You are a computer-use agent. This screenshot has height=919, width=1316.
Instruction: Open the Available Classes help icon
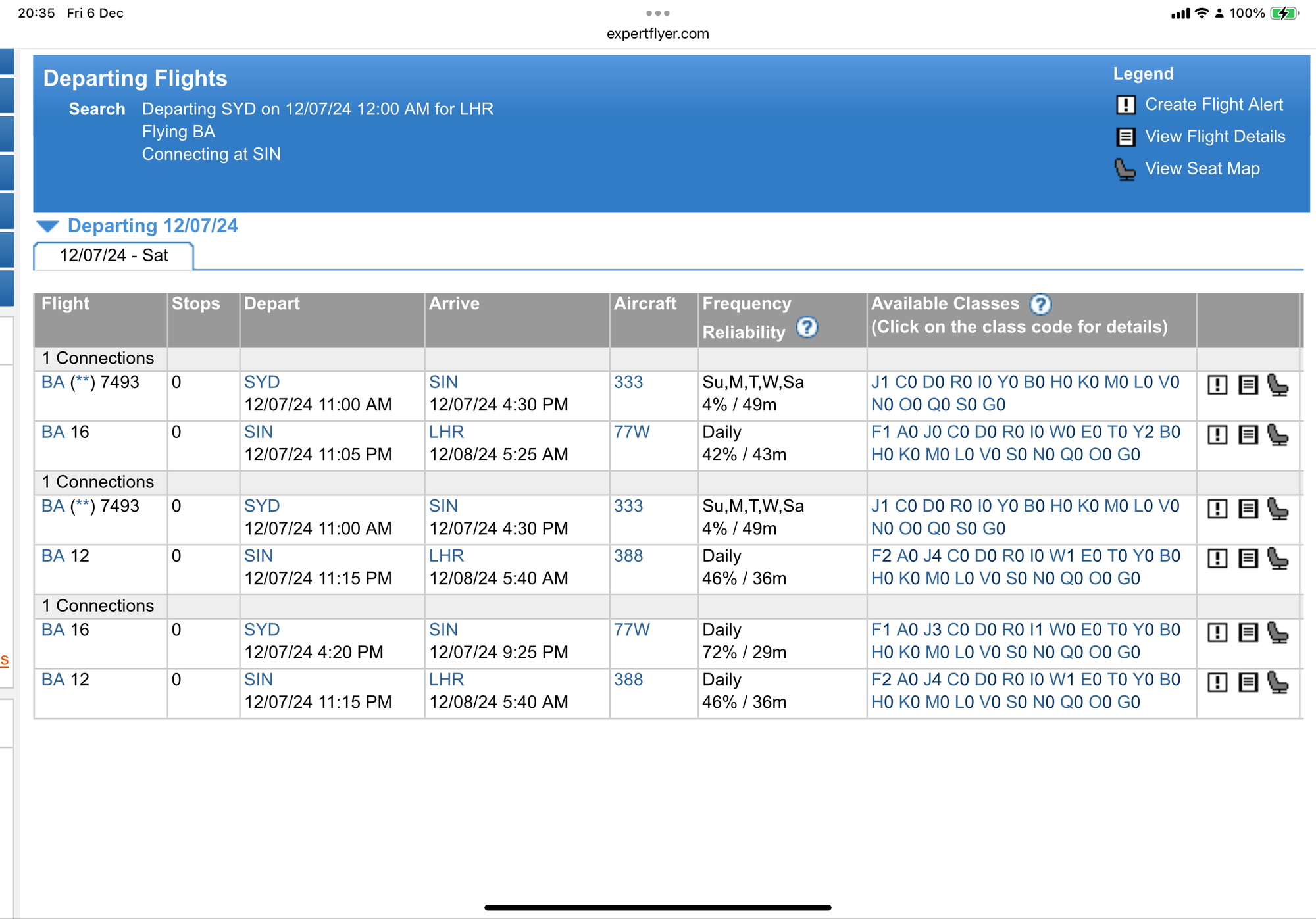[x=1040, y=304]
